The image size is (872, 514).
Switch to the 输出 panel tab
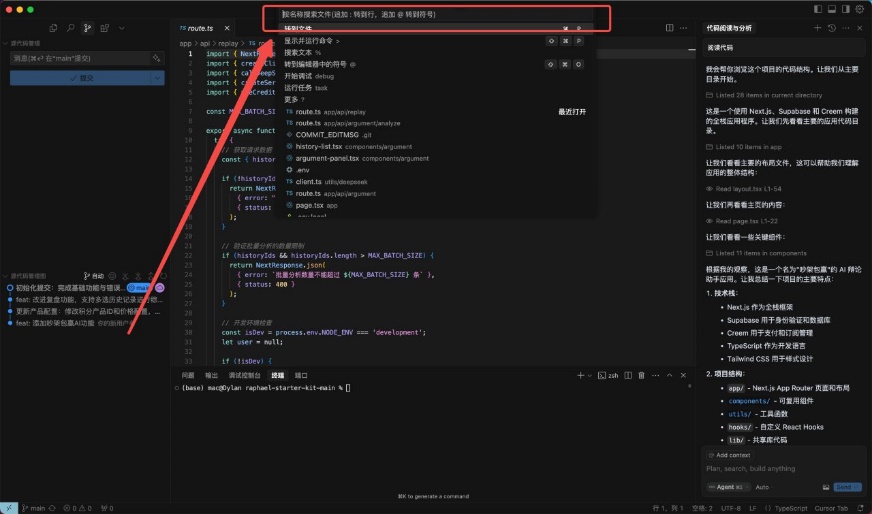click(211, 374)
